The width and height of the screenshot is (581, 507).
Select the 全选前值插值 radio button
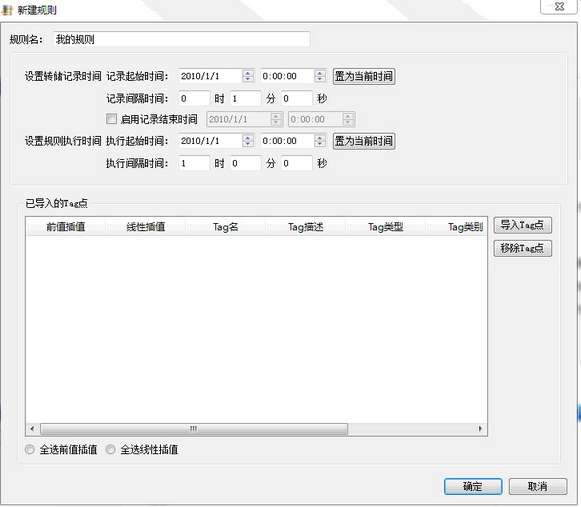coord(30,450)
